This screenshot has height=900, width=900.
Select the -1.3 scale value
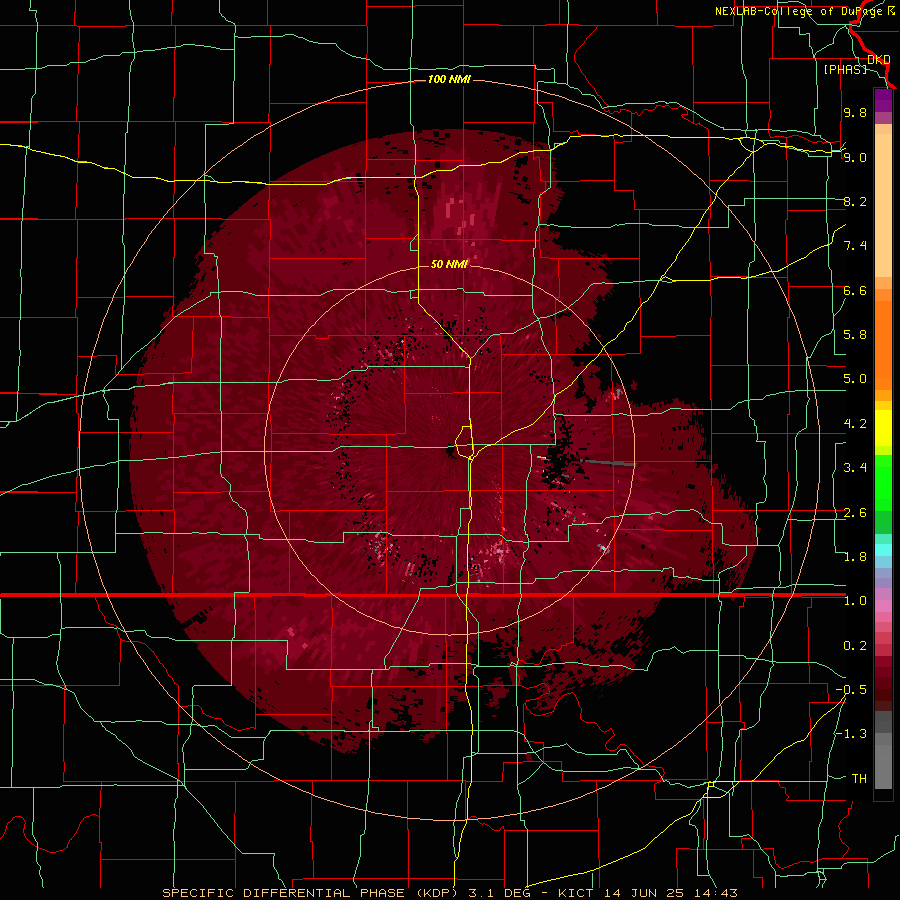coord(851,734)
